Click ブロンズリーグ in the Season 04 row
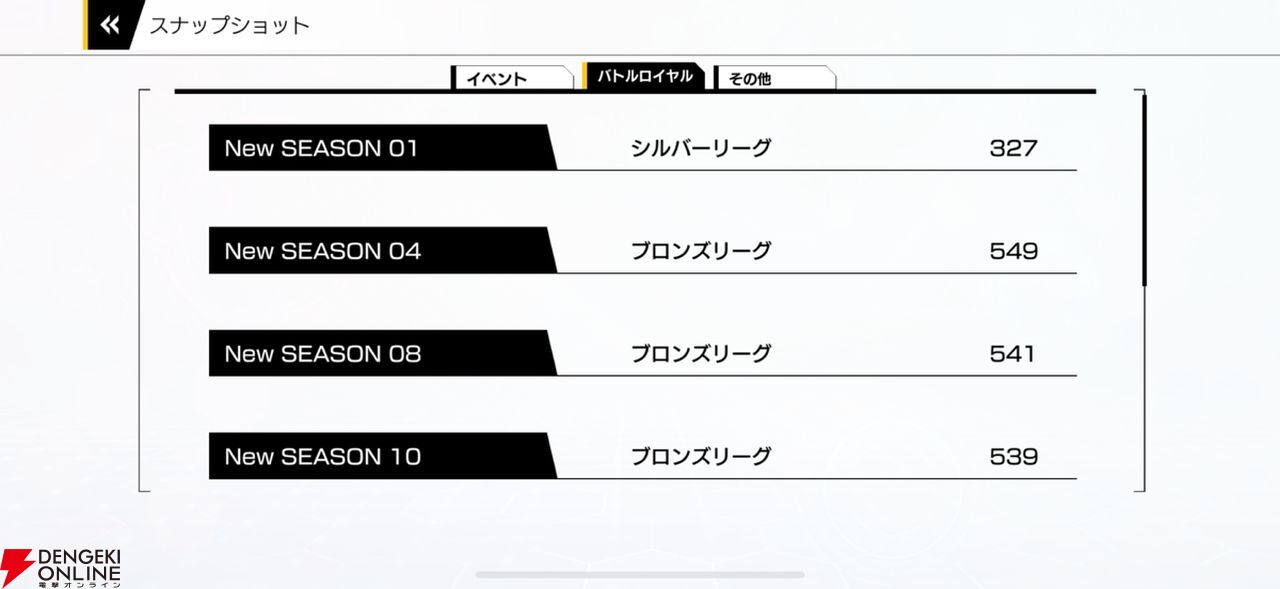Viewport: 1280px width, 589px height. click(x=701, y=251)
